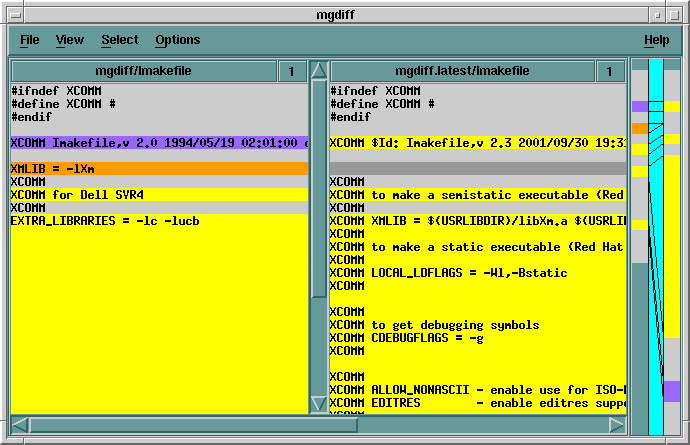Click the mgdiff.latest/Imakefile filename header
This screenshot has width=690, height=445.
click(462, 71)
